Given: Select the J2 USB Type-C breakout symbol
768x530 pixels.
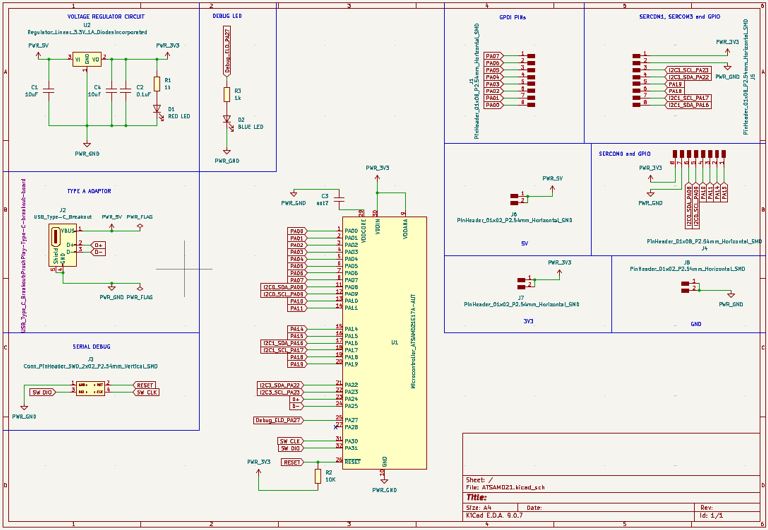Looking at the screenshot, I should pyautogui.click(x=63, y=245).
